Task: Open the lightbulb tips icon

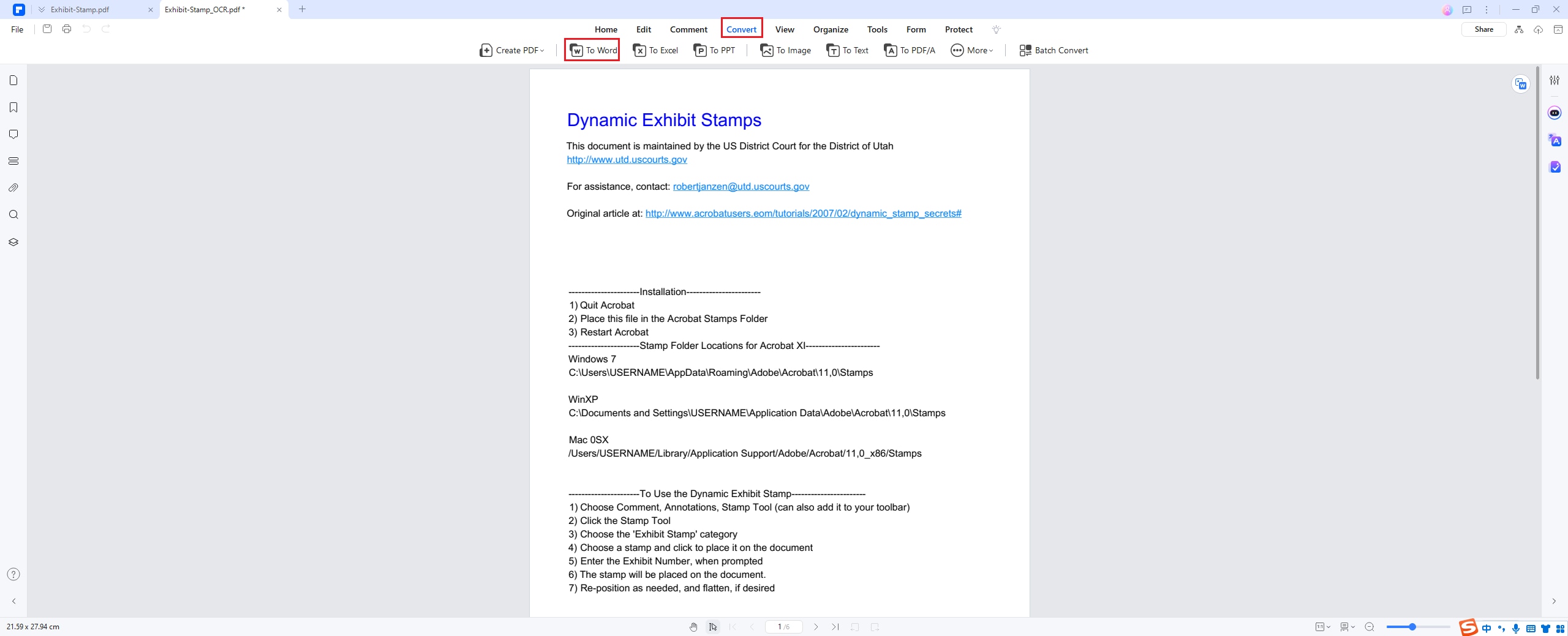Action: point(996,29)
